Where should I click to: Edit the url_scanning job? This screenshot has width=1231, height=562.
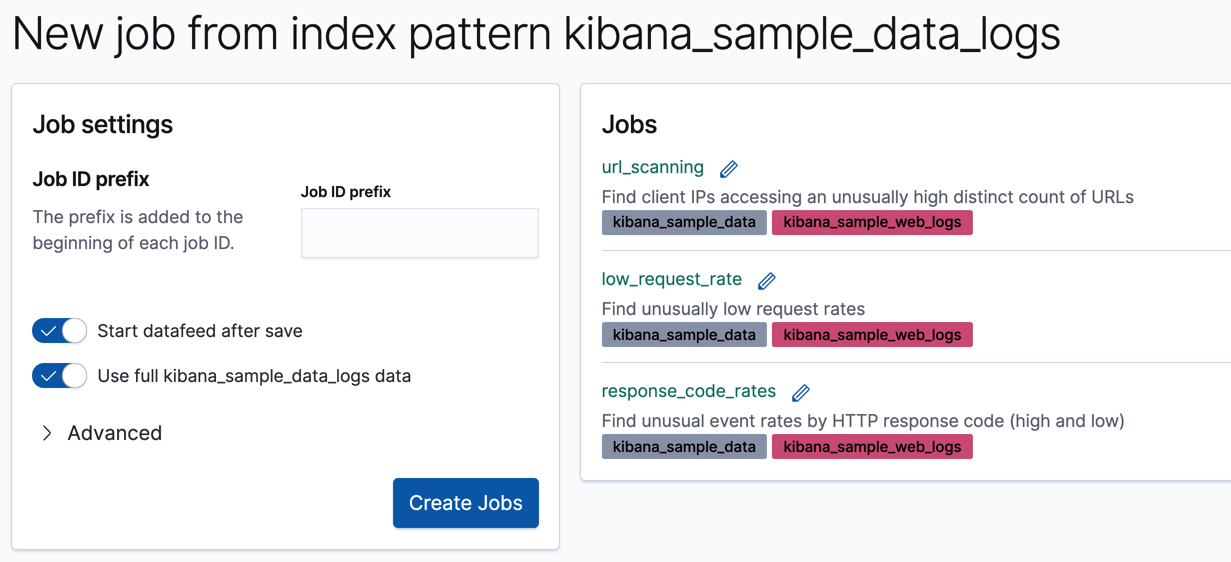(x=729, y=169)
